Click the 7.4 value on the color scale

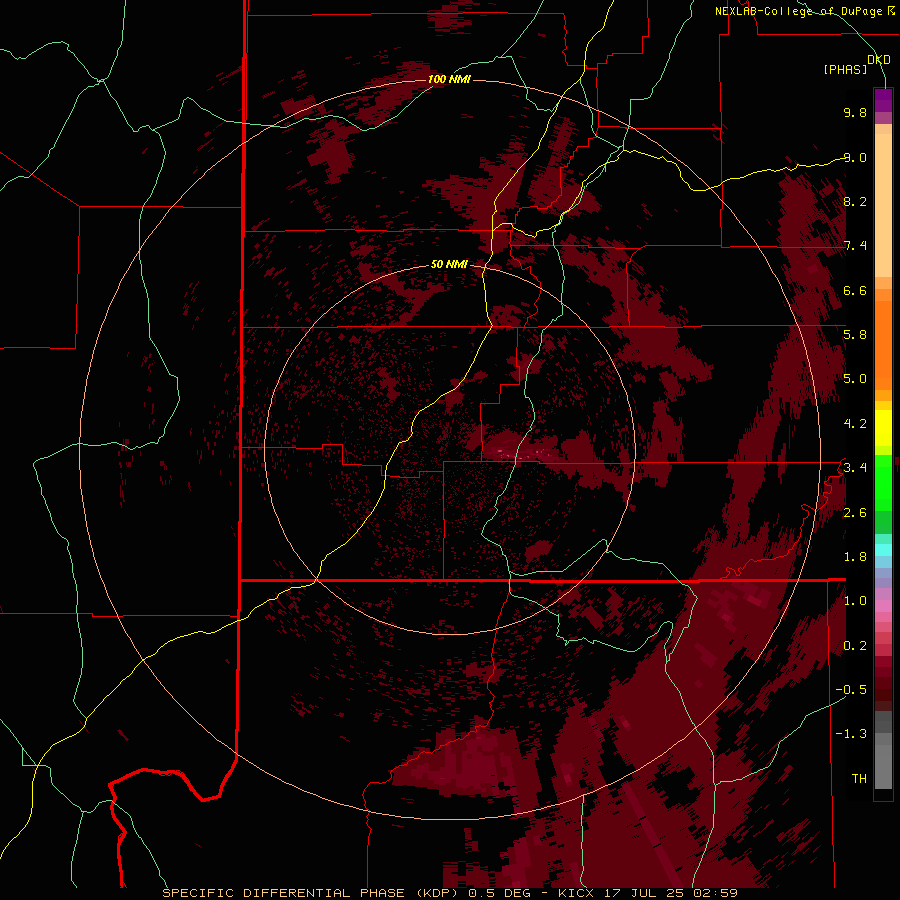855,246
